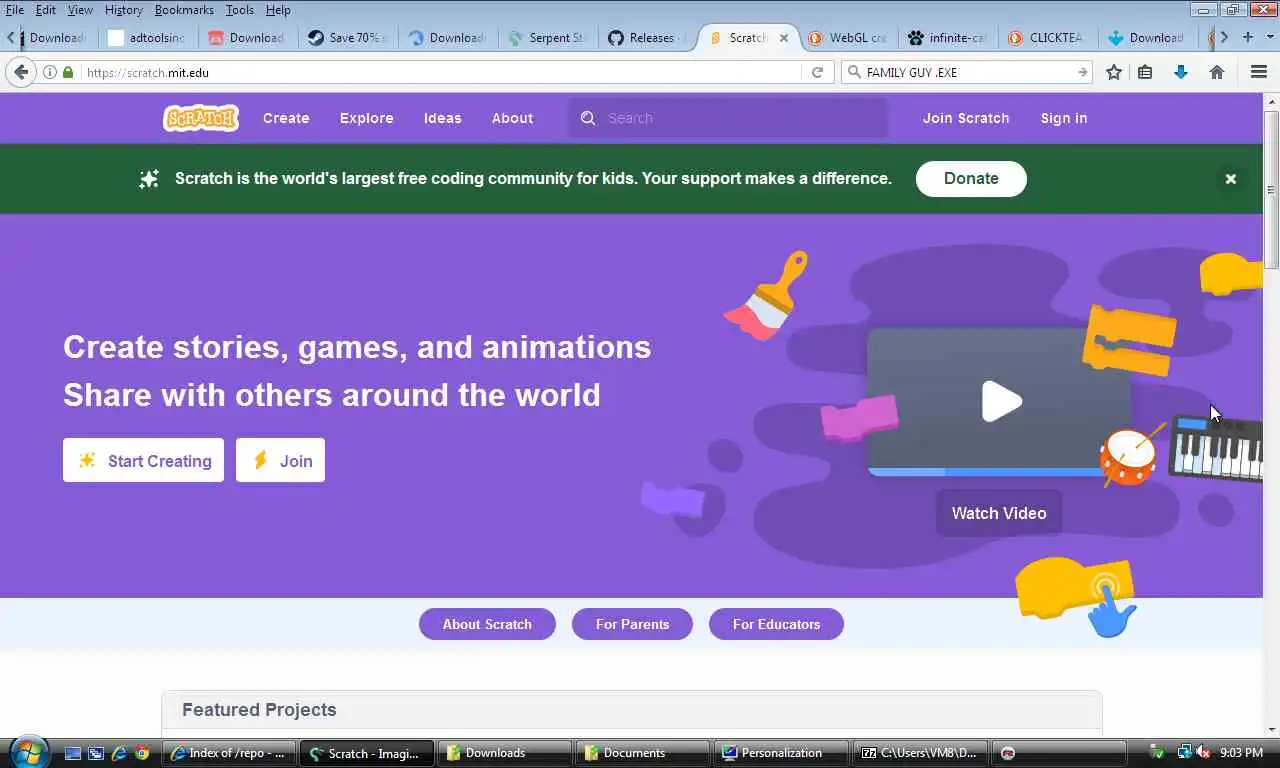Switch to the Releases GitHub tab

click(647, 38)
